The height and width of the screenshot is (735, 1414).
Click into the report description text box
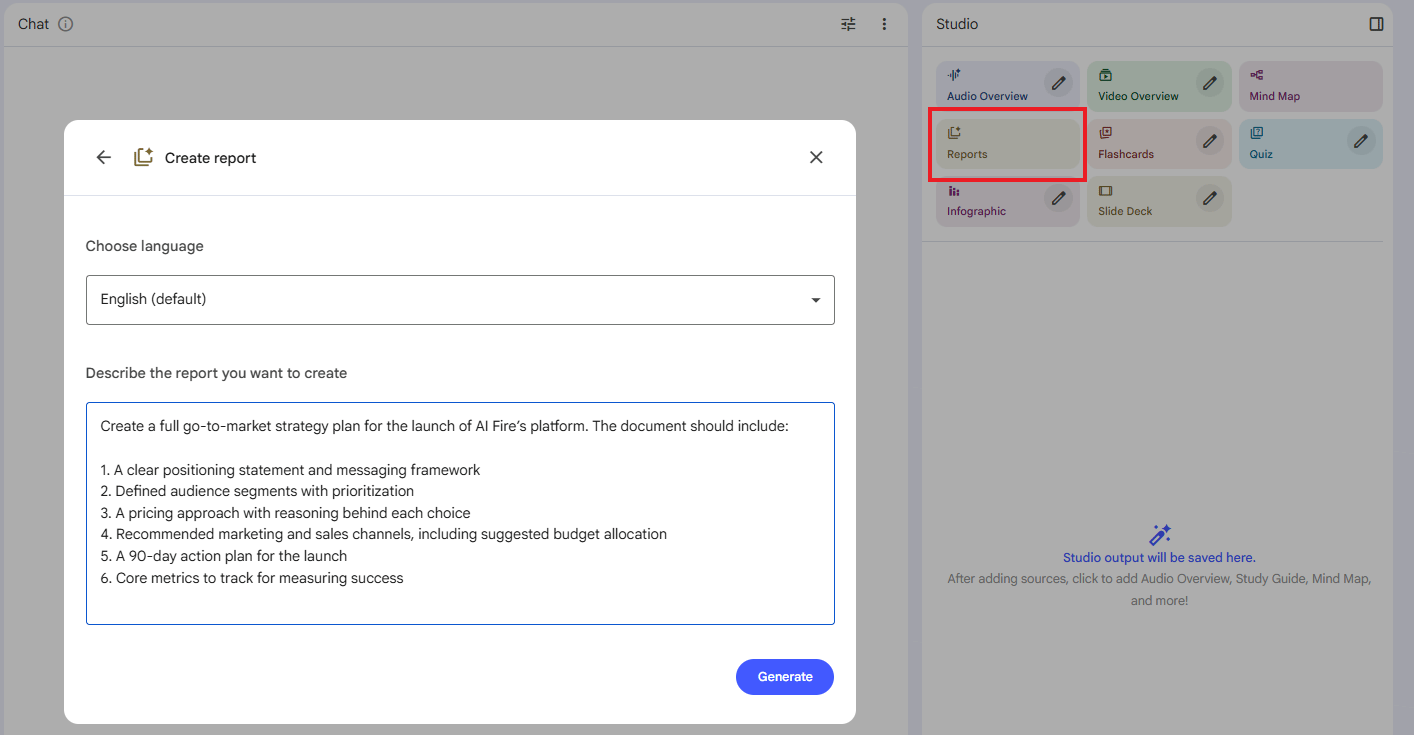pyautogui.click(x=460, y=513)
